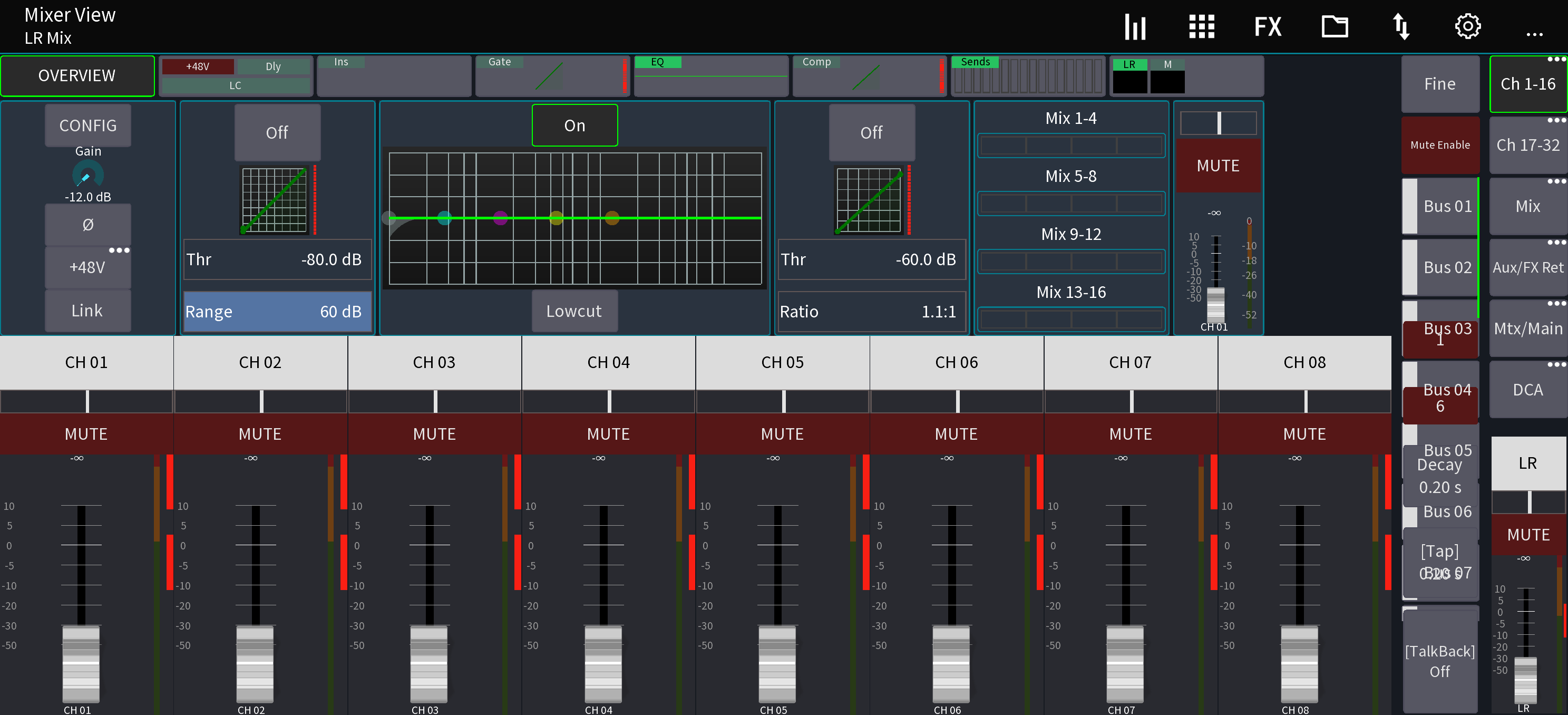Enable +48V phantom power
This screenshot has width=1568, height=715.
(x=87, y=267)
